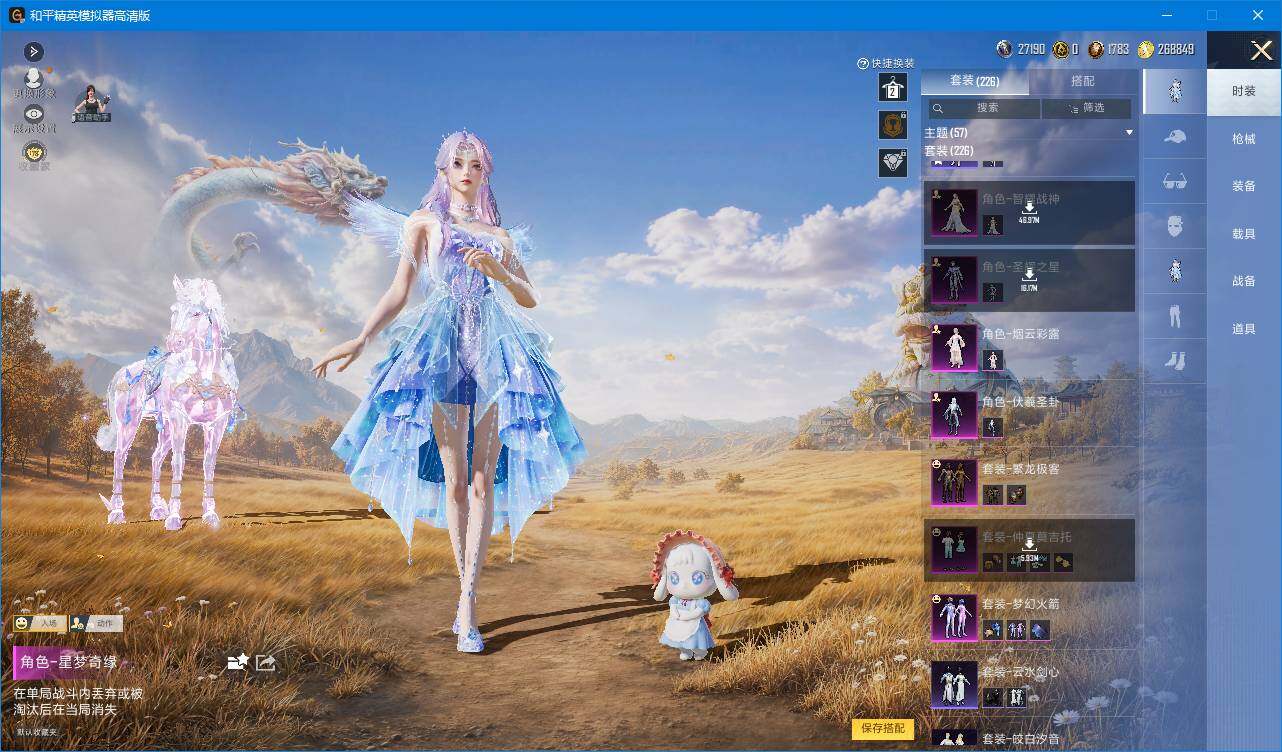Image resolution: width=1282 pixels, height=752 pixels.
Task: Select the 套装-繁龙极客 outfit thumbnail
Action: point(954,483)
